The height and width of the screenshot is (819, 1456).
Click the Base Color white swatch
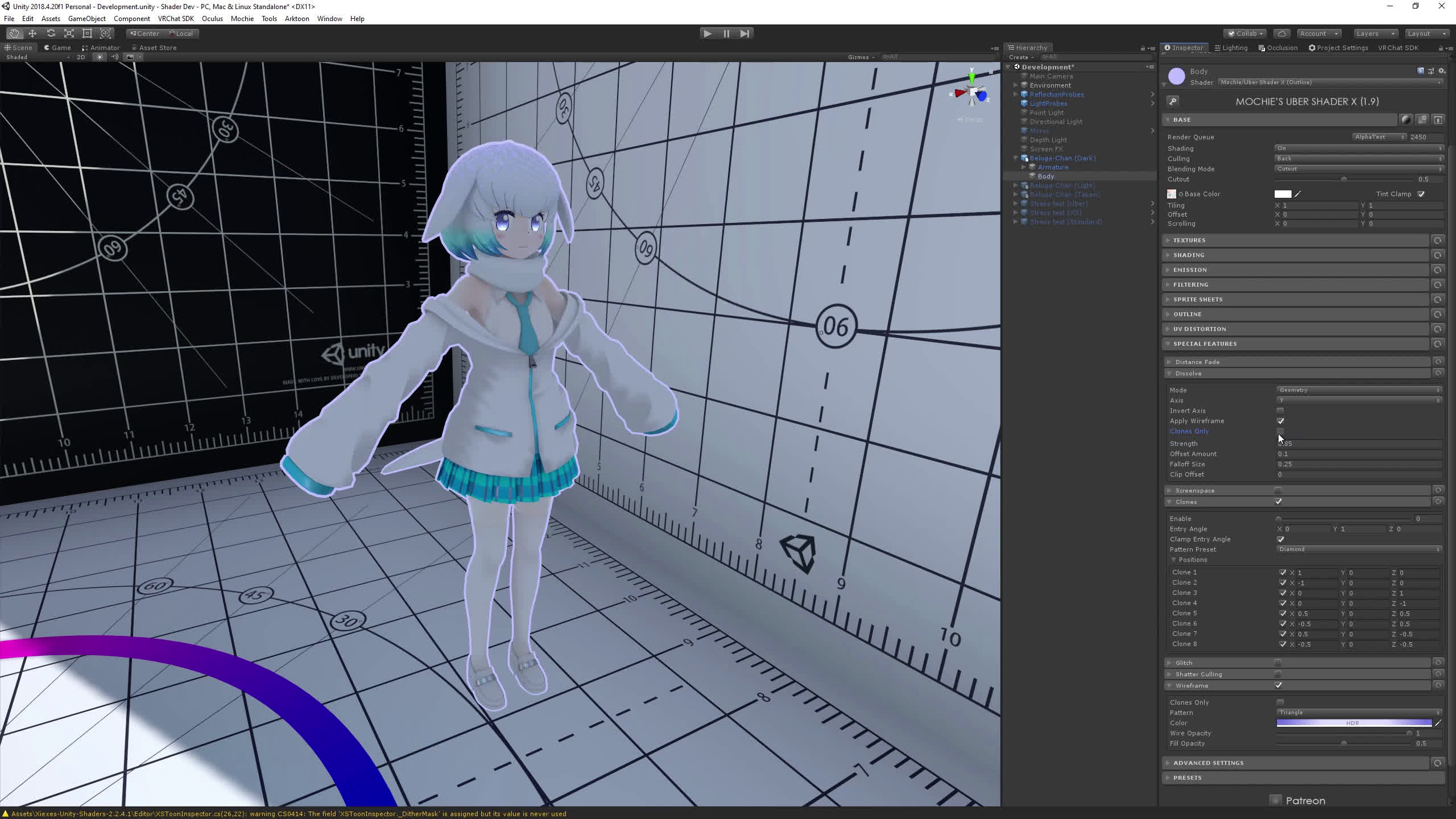tap(1284, 193)
